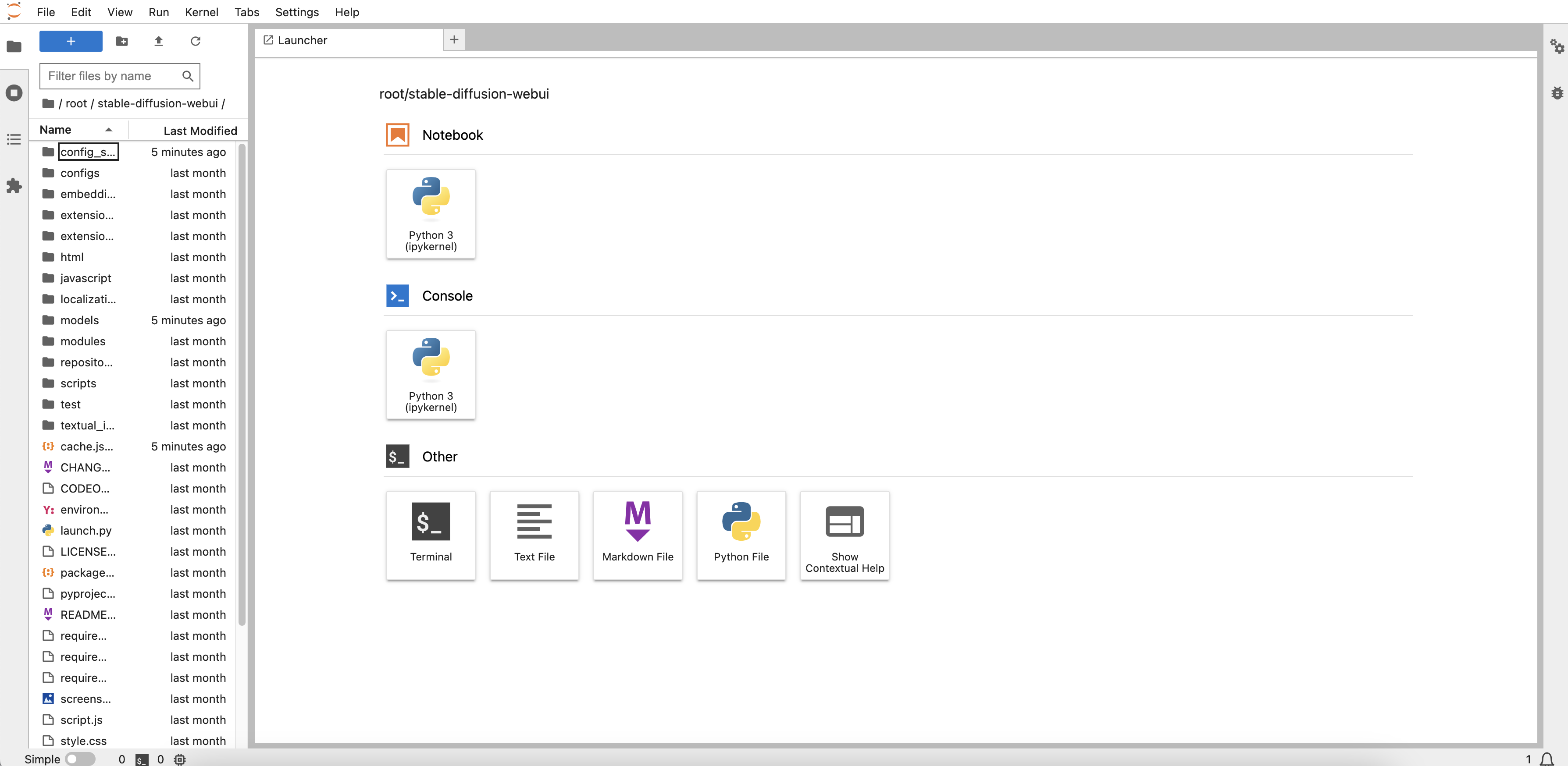Create a new folder

pyautogui.click(x=122, y=41)
